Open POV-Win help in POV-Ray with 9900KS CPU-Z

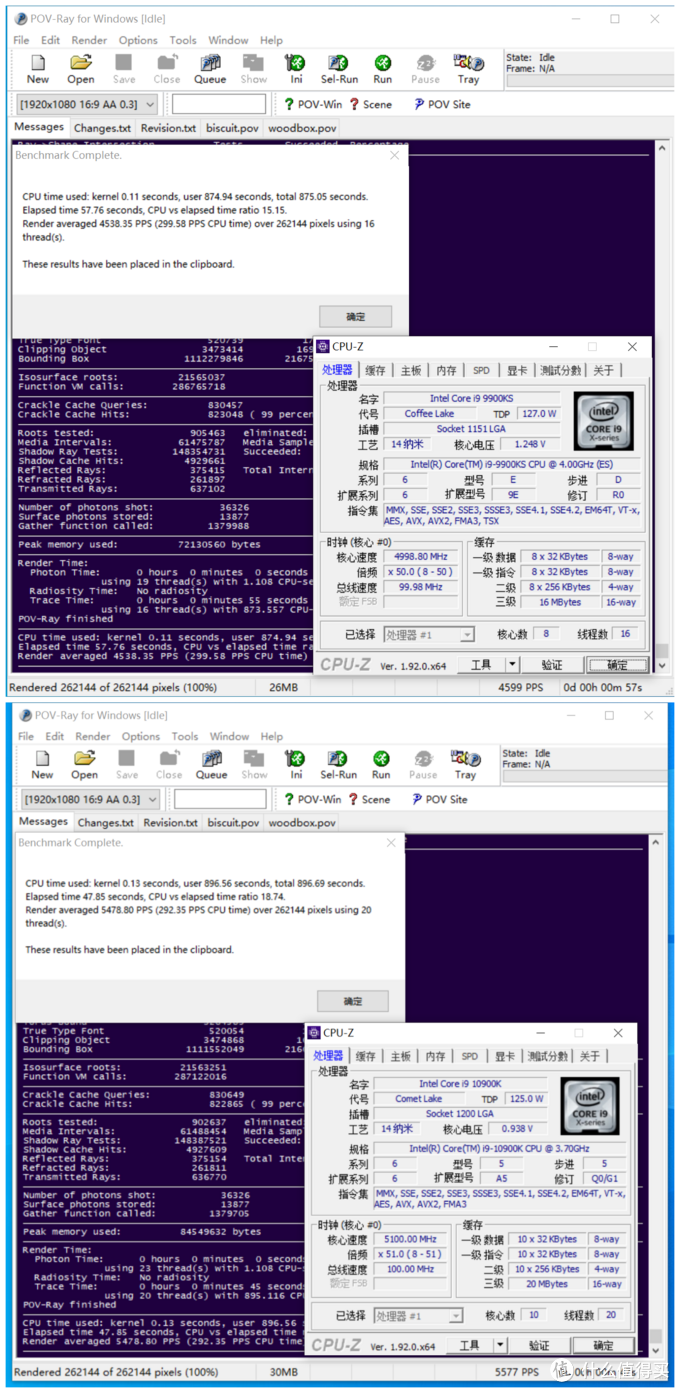pyautogui.click(x=313, y=104)
